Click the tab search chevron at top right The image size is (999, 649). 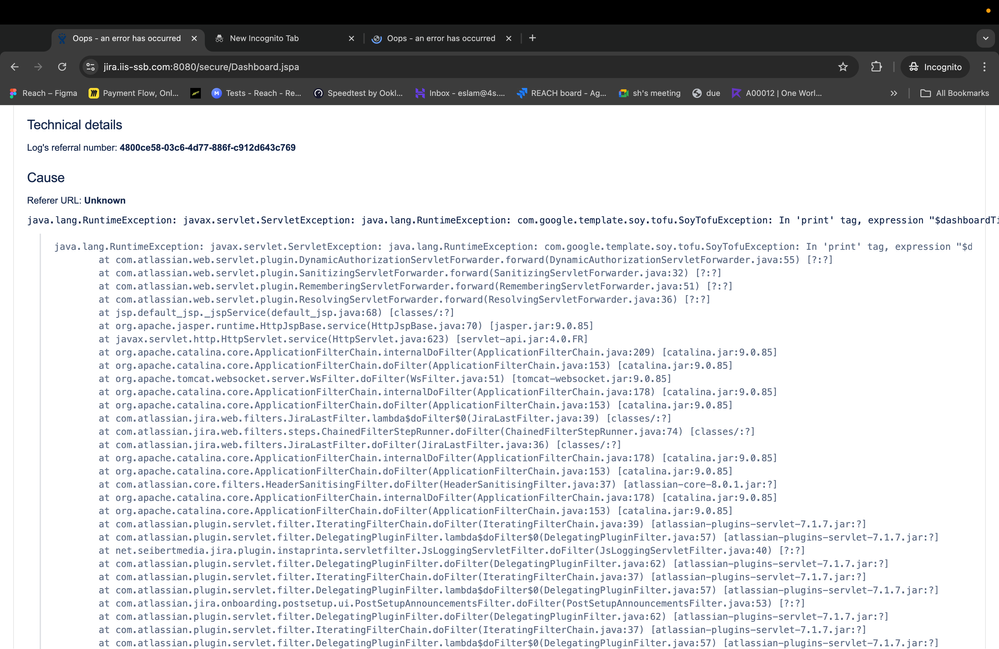[x=985, y=38]
